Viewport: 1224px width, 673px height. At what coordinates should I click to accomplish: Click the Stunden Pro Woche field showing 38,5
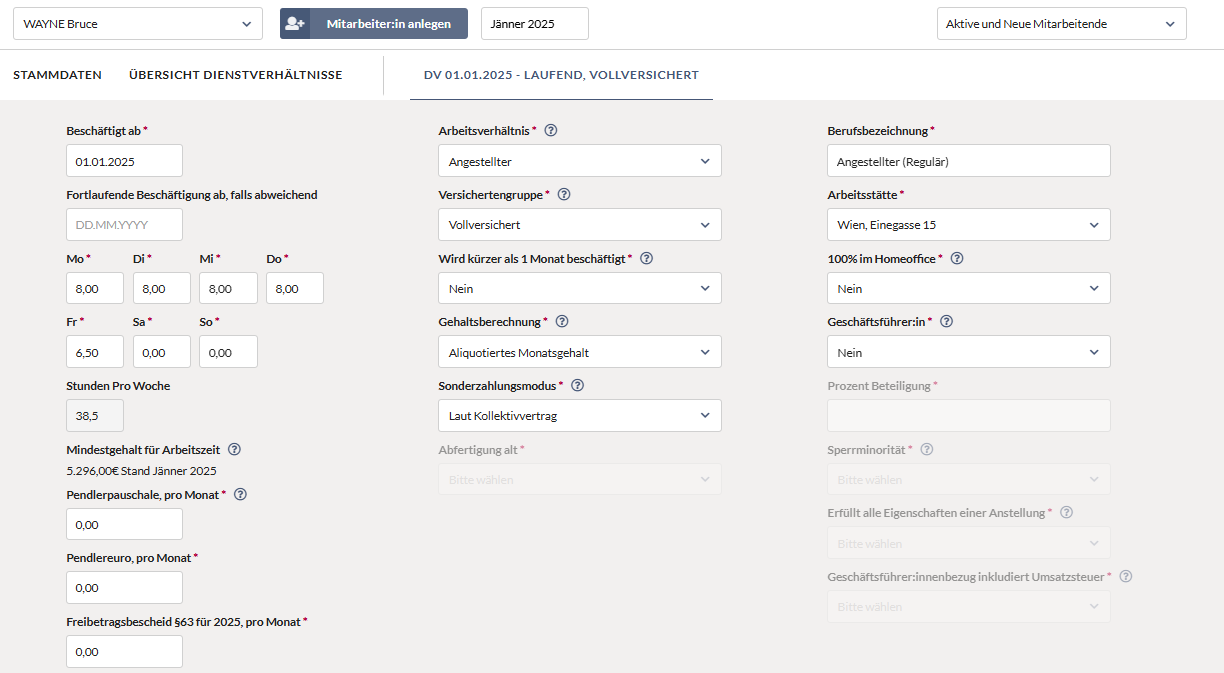pyautogui.click(x=95, y=416)
